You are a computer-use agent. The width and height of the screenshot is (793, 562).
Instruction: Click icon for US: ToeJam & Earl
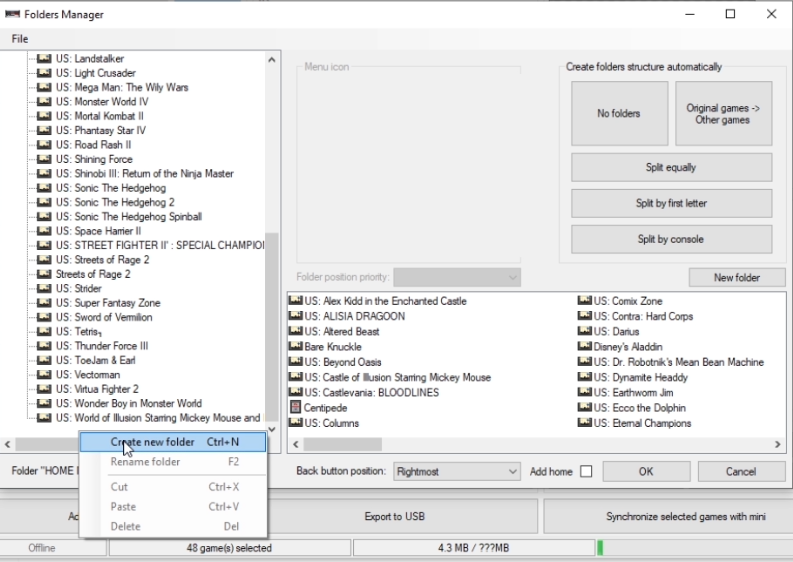tap(45, 360)
